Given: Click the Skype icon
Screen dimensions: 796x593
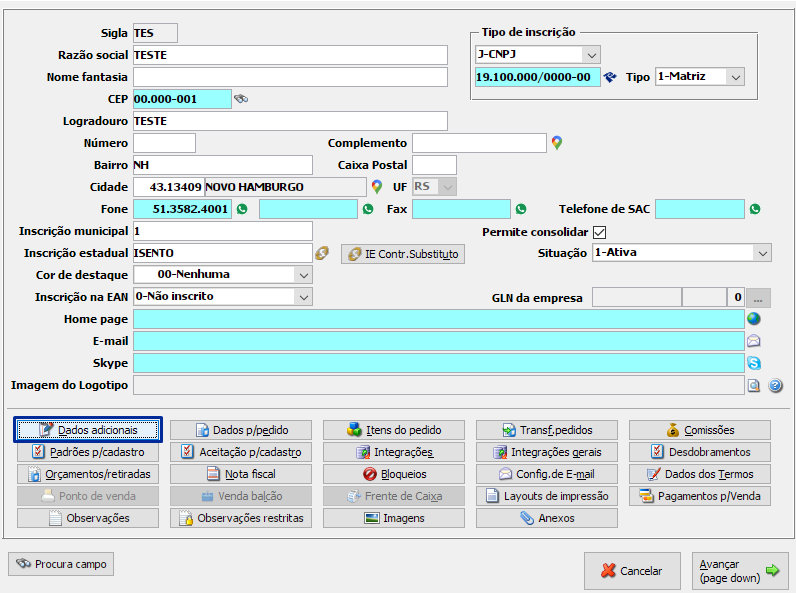Looking at the screenshot, I should coord(754,363).
